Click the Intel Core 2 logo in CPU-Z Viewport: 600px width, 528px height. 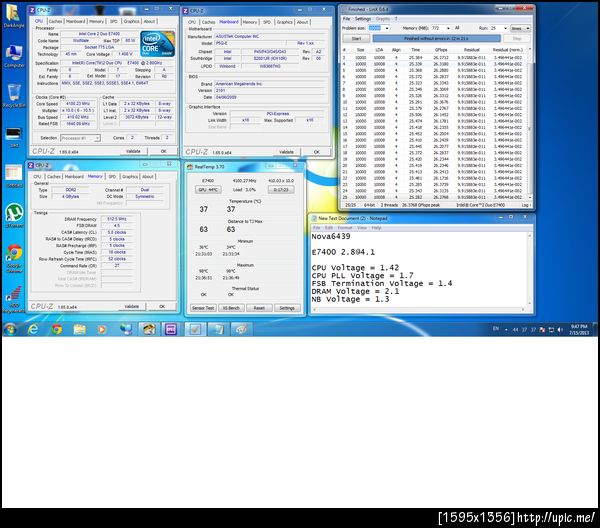[157, 44]
